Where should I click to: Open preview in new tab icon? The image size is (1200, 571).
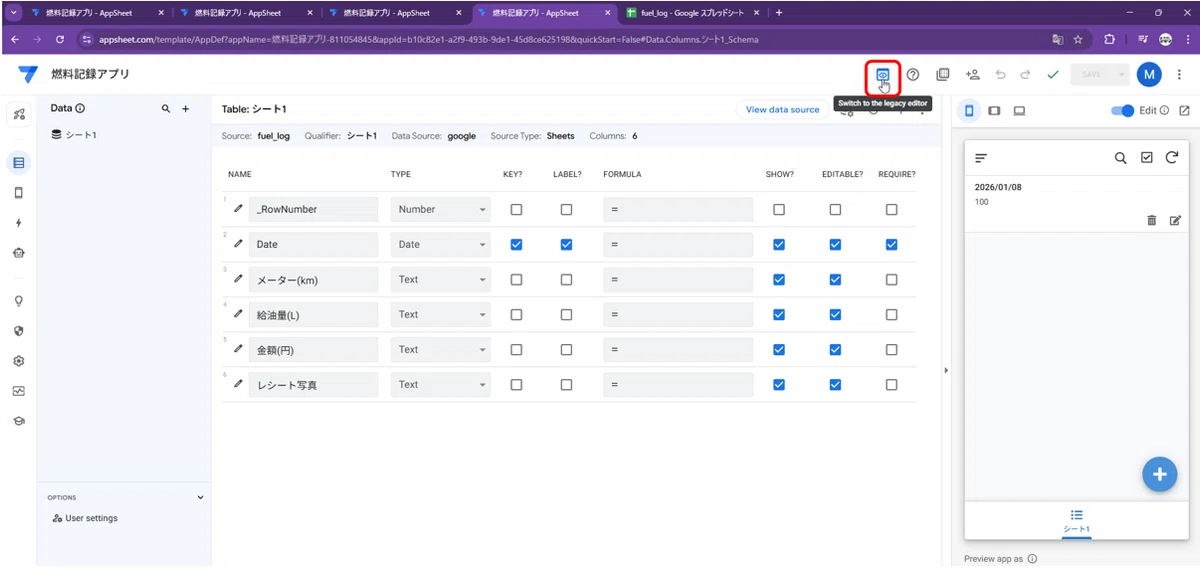point(1185,111)
